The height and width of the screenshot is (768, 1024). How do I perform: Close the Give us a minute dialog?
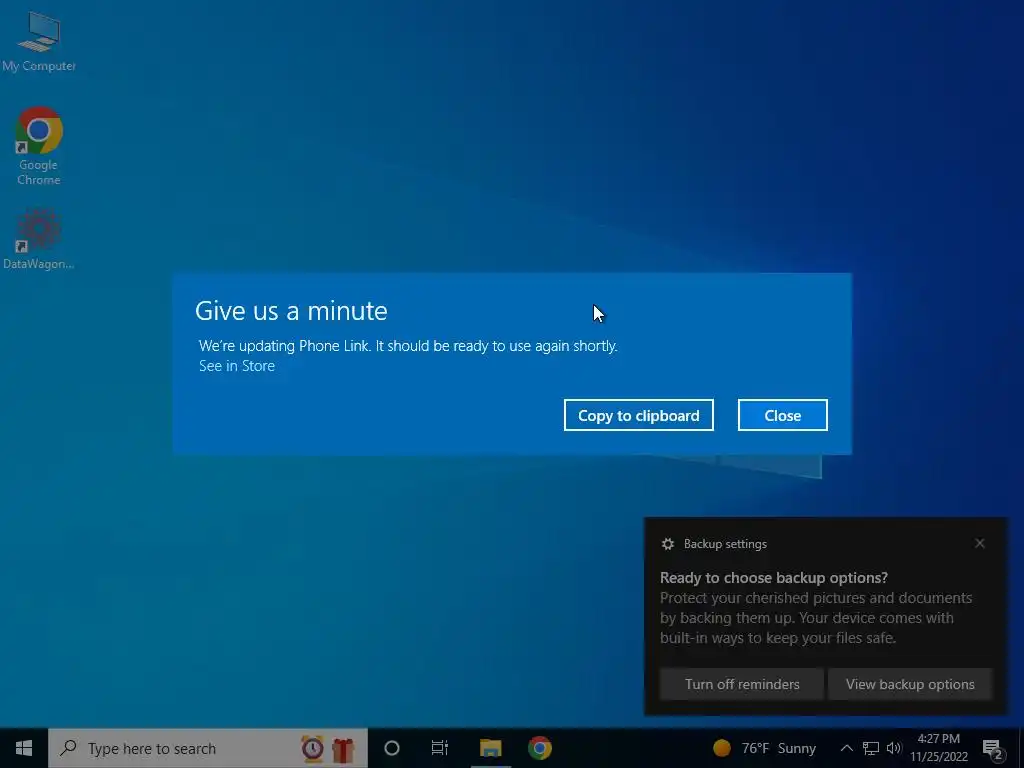(x=782, y=415)
